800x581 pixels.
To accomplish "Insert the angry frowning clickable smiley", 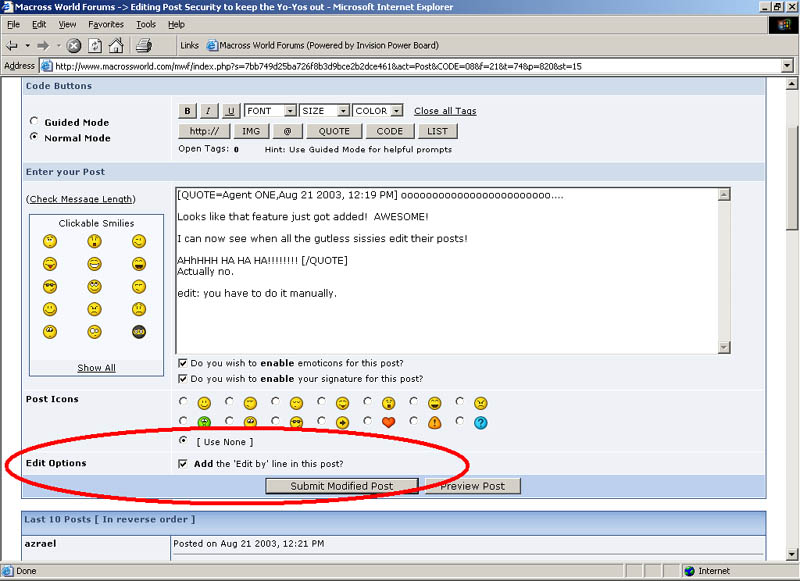I will pos(94,309).
